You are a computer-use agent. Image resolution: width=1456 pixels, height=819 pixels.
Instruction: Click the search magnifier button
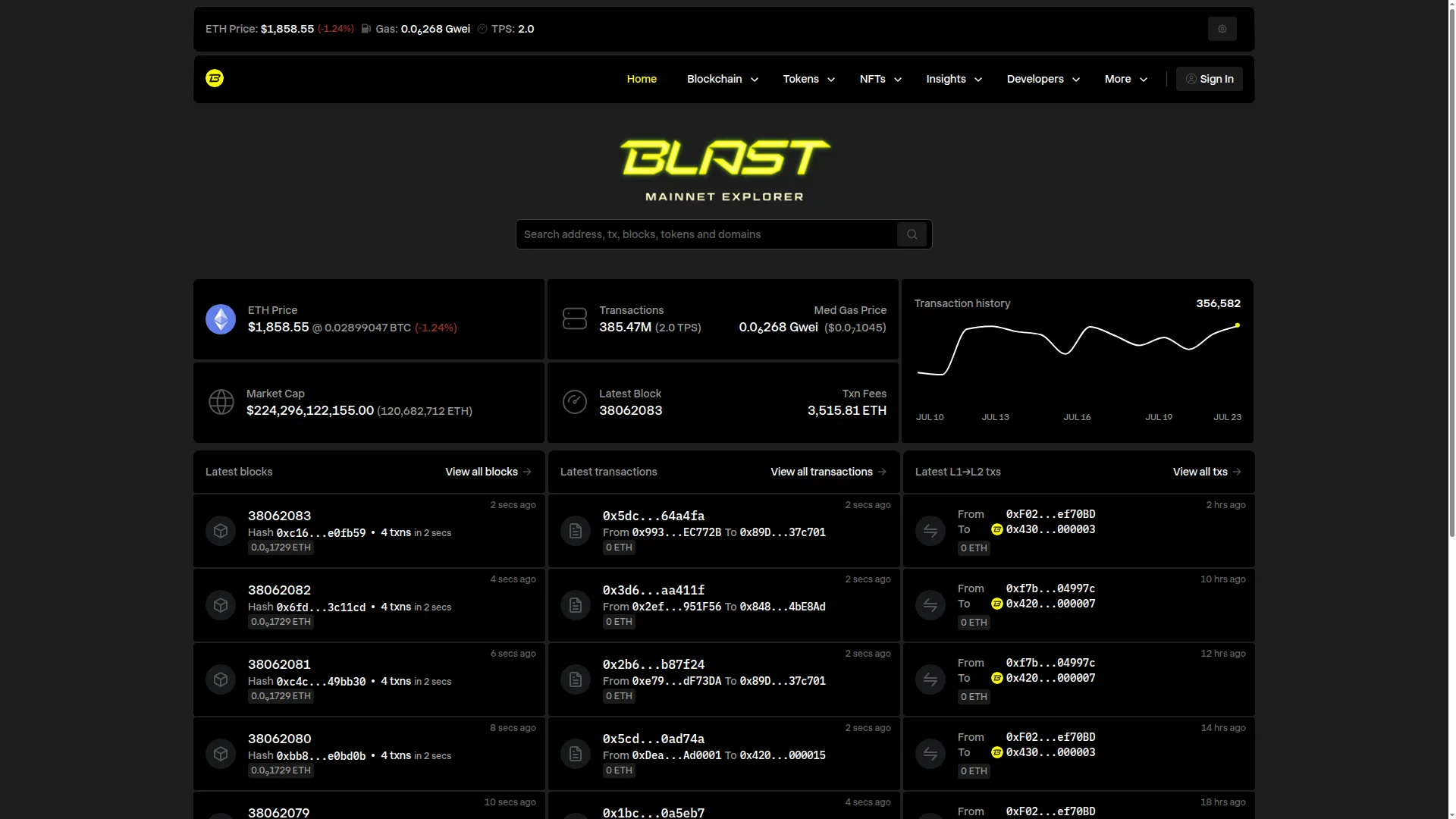912,234
